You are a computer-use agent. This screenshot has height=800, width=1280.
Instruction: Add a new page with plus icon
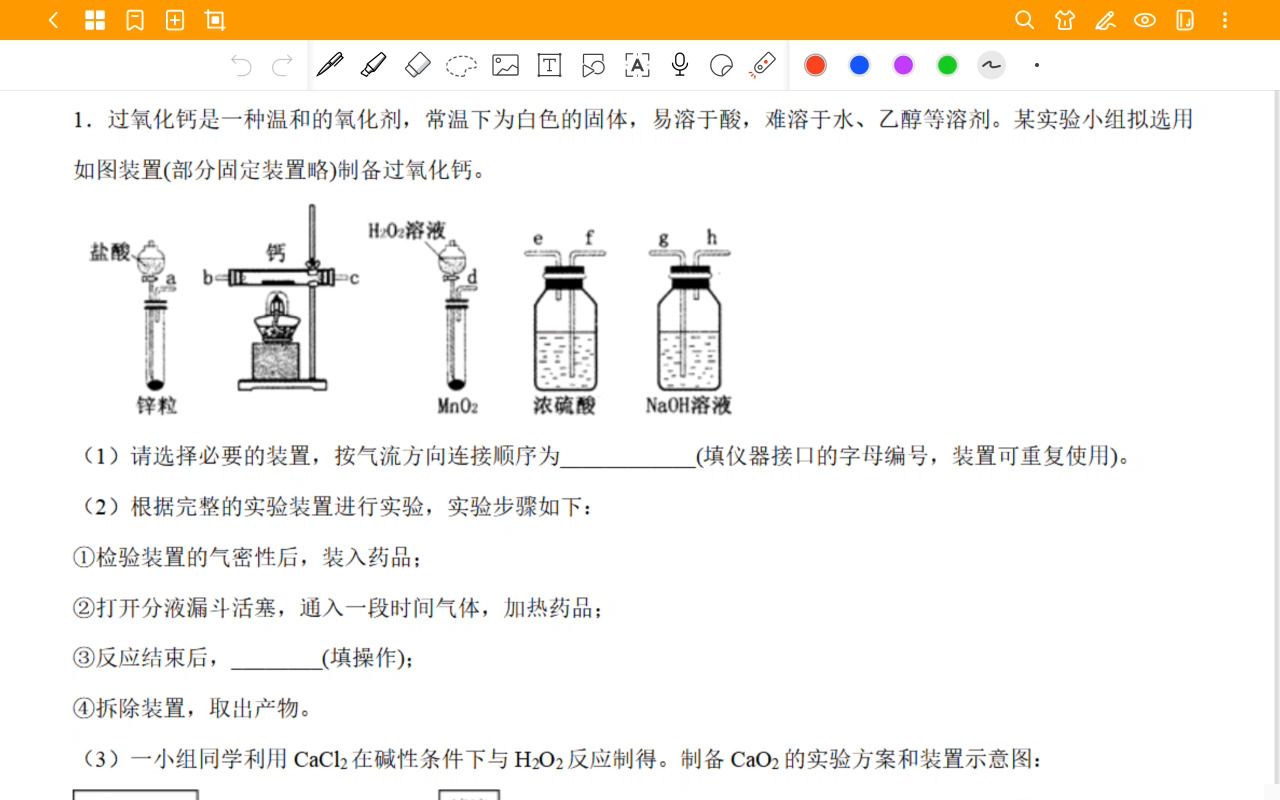point(175,20)
